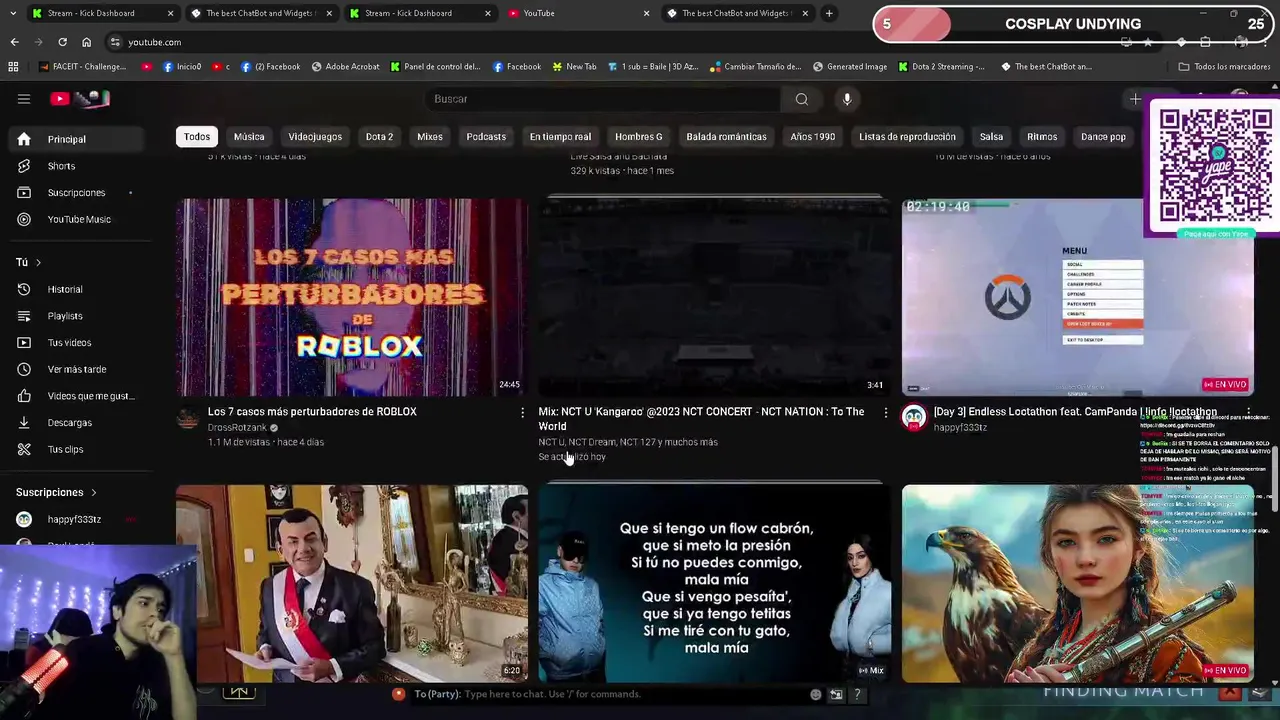Expand the Suscripciones section header
The height and width of the screenshot is (720, 1280).
pyautogui.click(x=56, y=492)
